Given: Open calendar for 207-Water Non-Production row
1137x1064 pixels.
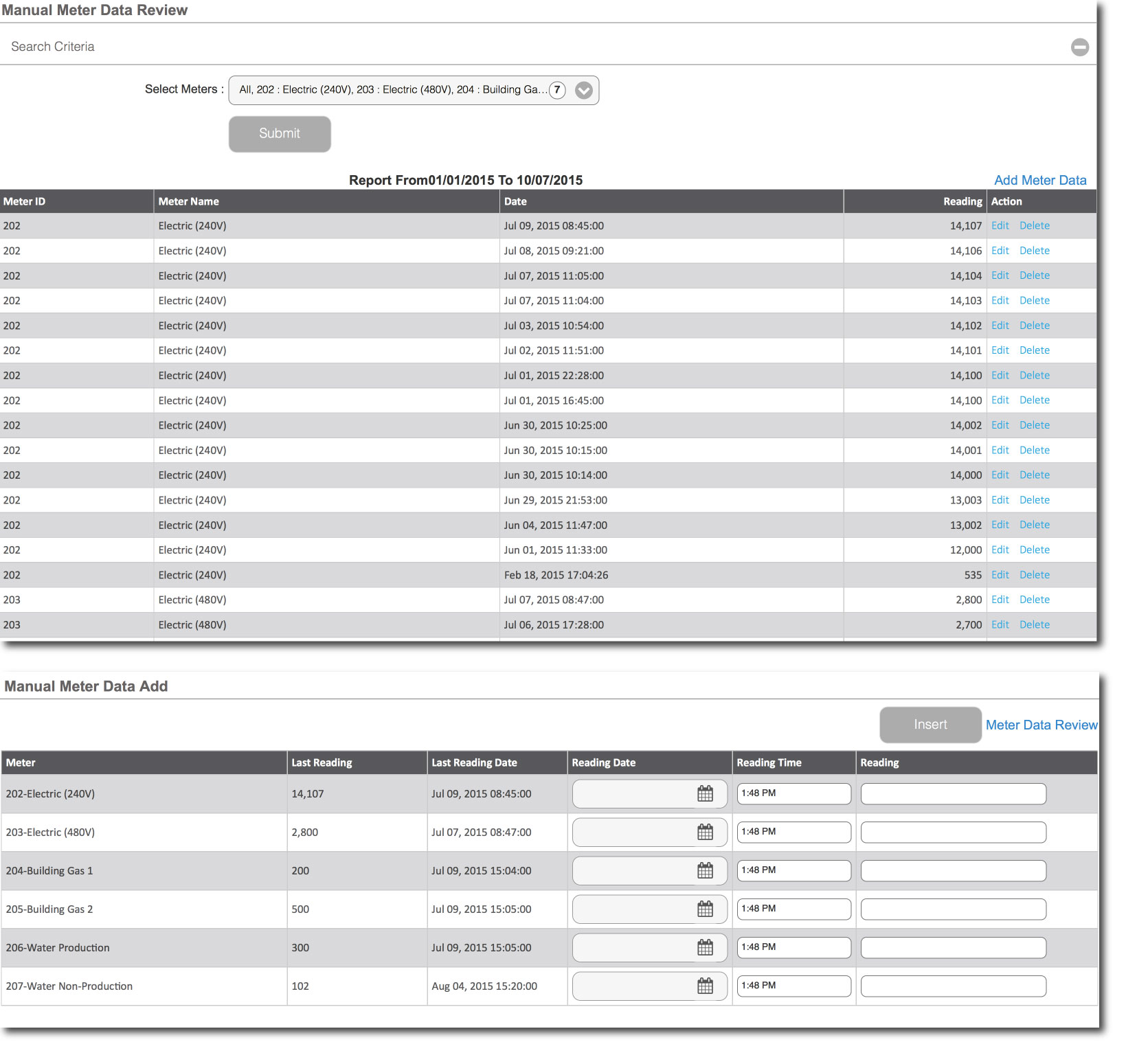Looking at the screenshot, I should coord(705,986).
